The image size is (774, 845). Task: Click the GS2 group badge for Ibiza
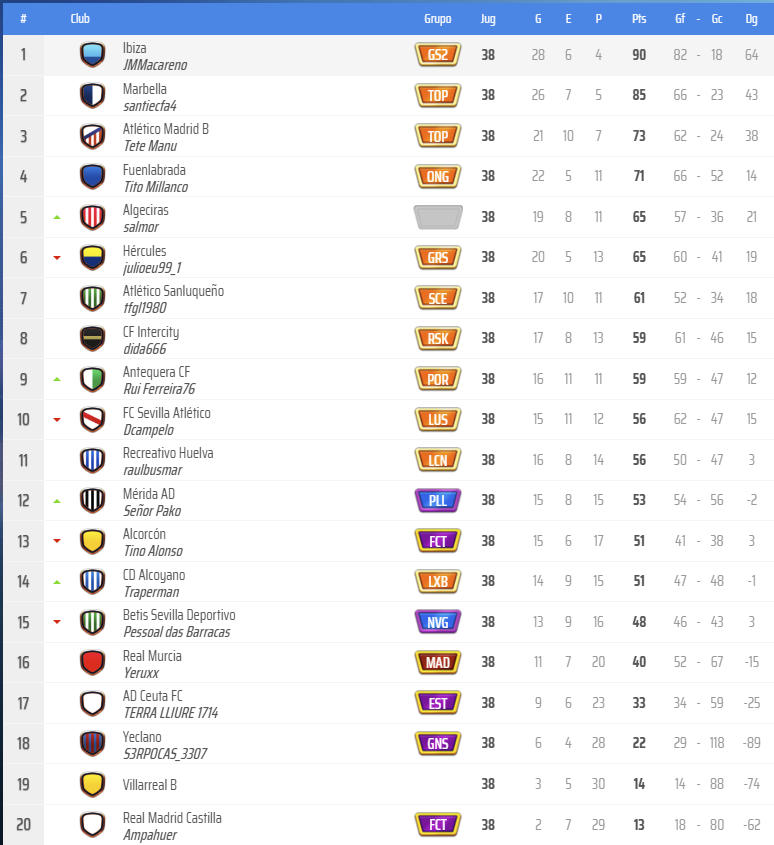437,55
